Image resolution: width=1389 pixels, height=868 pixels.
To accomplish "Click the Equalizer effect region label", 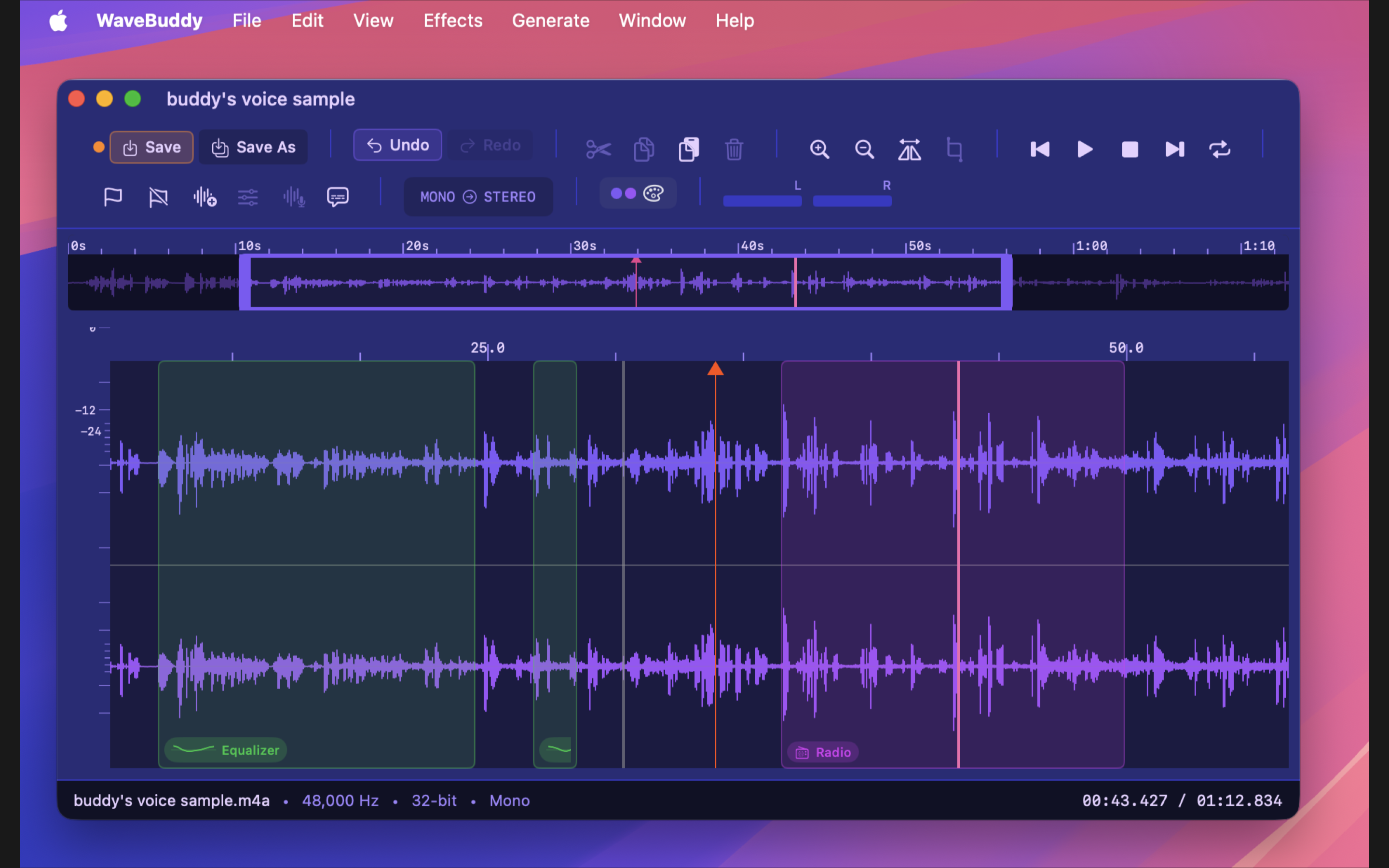I will [226, 750].
